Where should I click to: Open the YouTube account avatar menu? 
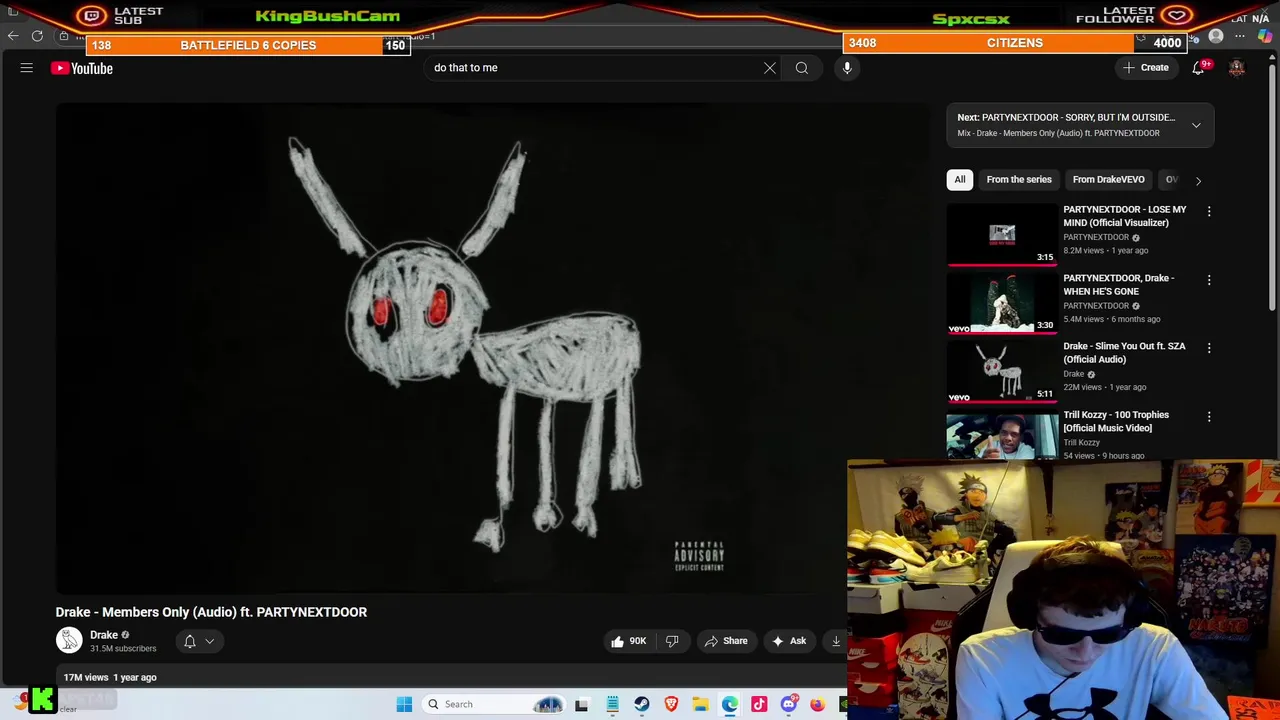click(x=1237, y=68)
